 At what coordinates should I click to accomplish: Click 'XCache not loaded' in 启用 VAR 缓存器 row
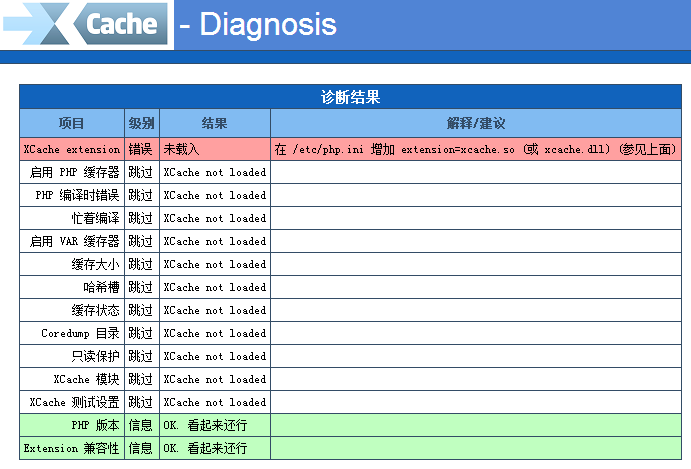tap(215, 241)
